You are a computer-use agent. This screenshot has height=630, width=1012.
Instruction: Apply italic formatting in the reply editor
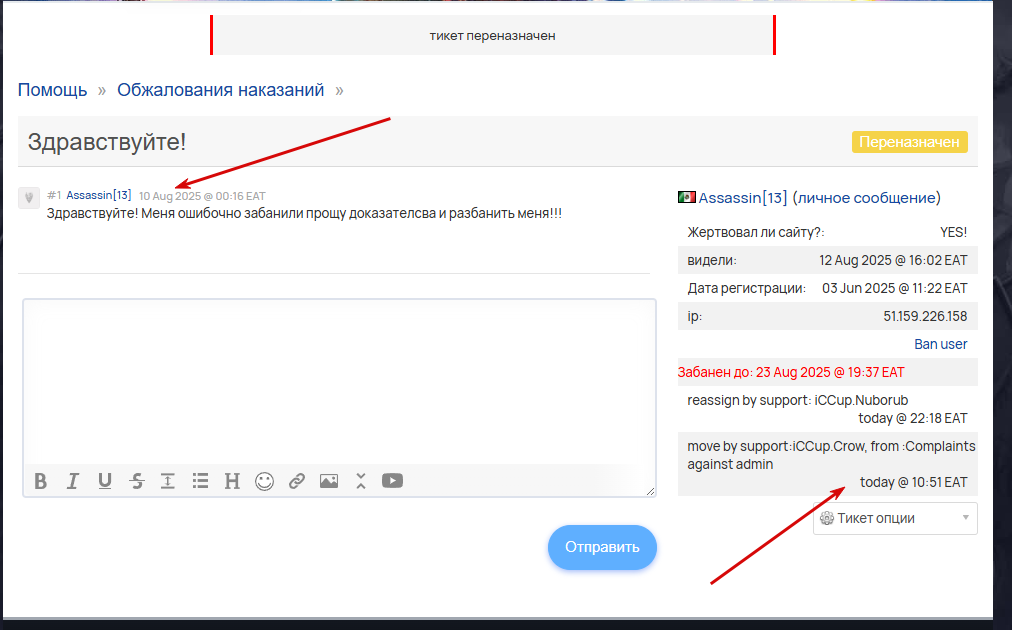[x=73, y=481]
